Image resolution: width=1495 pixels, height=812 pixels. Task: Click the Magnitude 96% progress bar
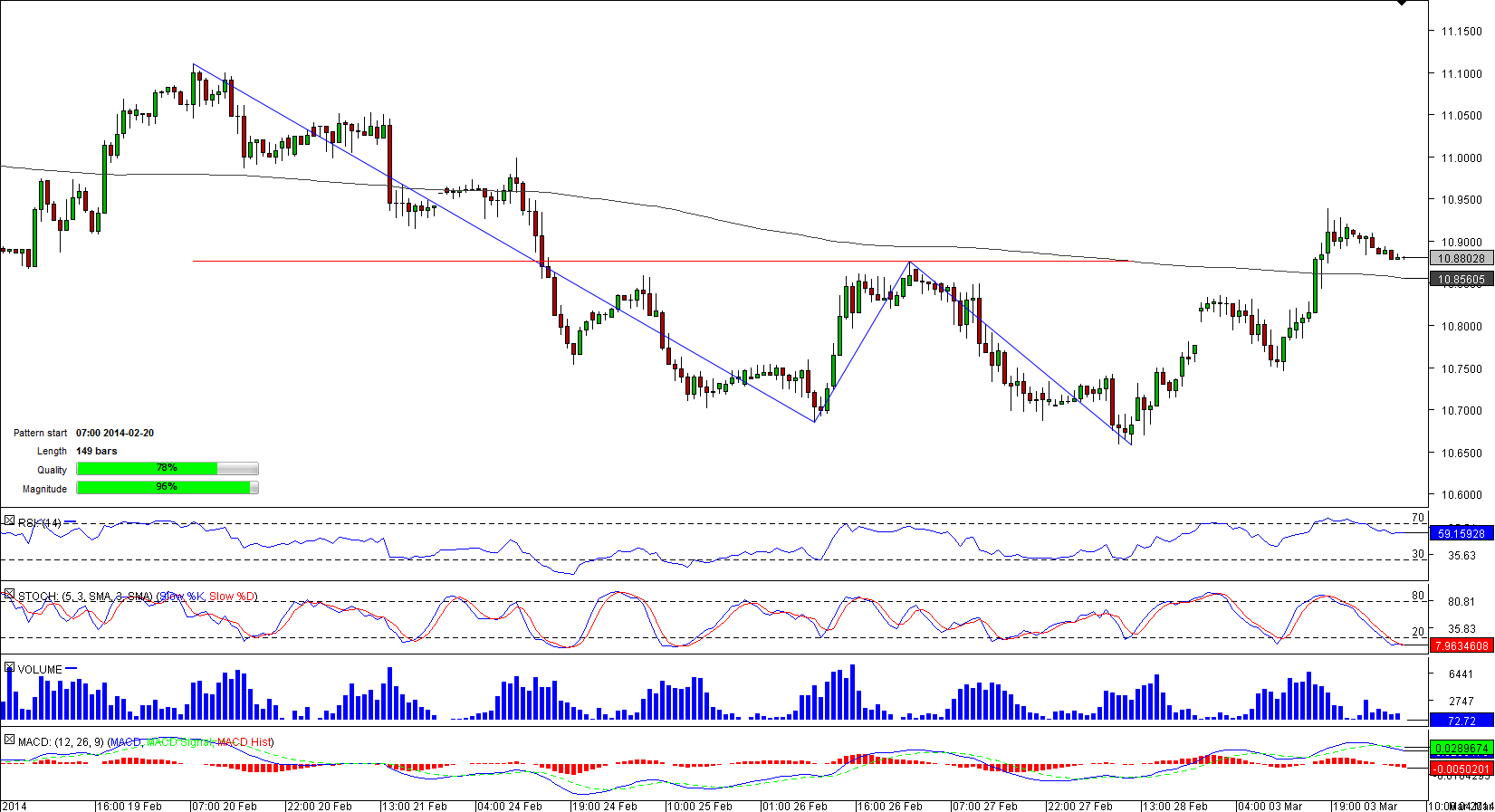[x=168, y=488]
